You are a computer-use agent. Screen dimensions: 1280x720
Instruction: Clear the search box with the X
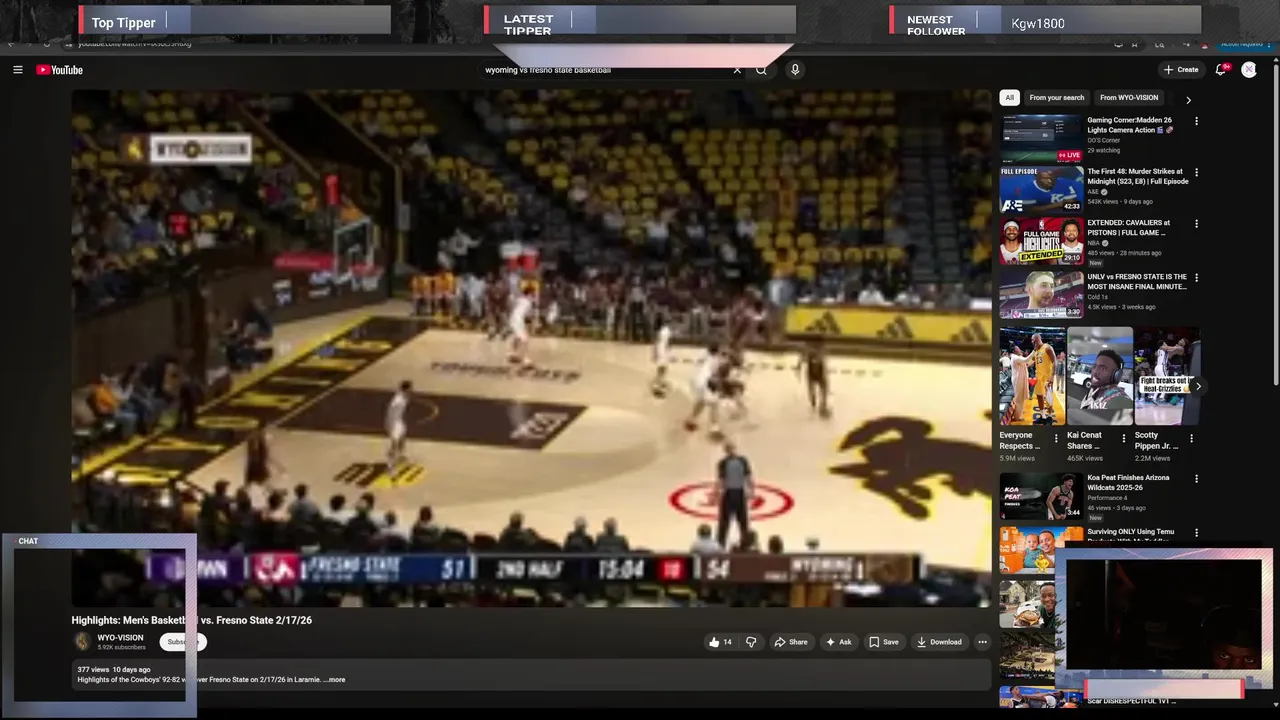pyautogui.click(x=737, y=70)
